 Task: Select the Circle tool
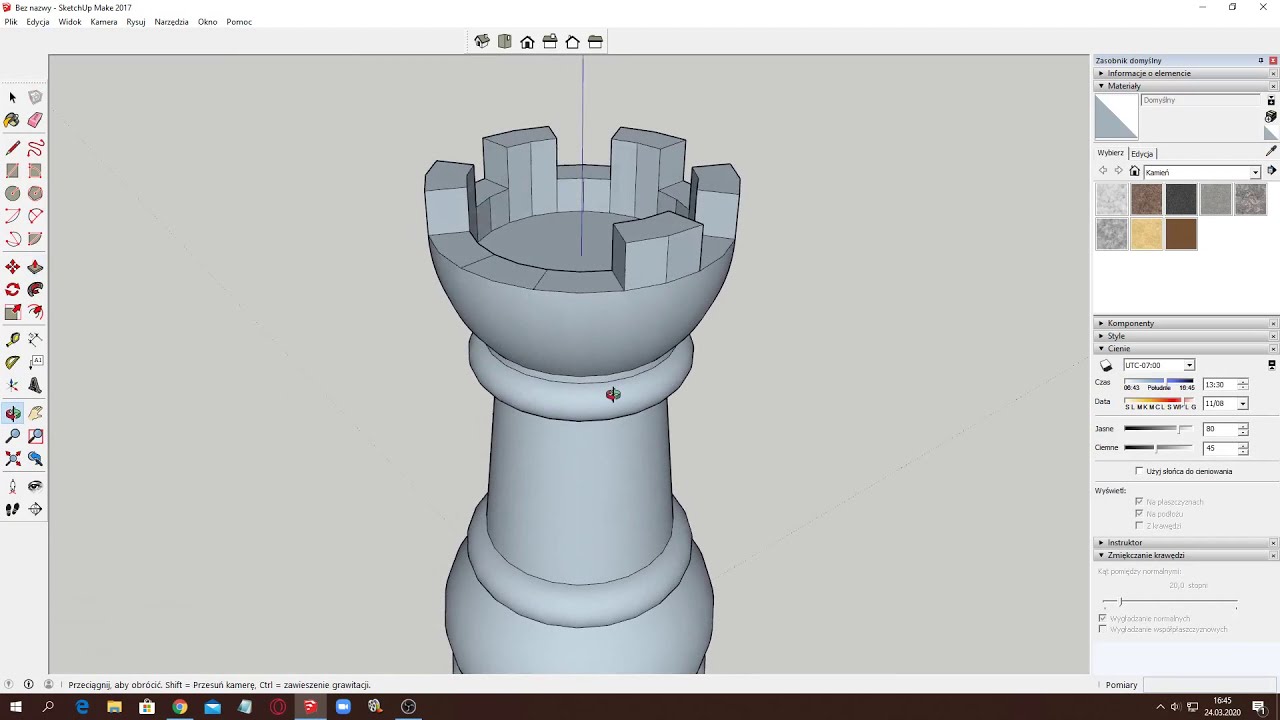[12, 193]
